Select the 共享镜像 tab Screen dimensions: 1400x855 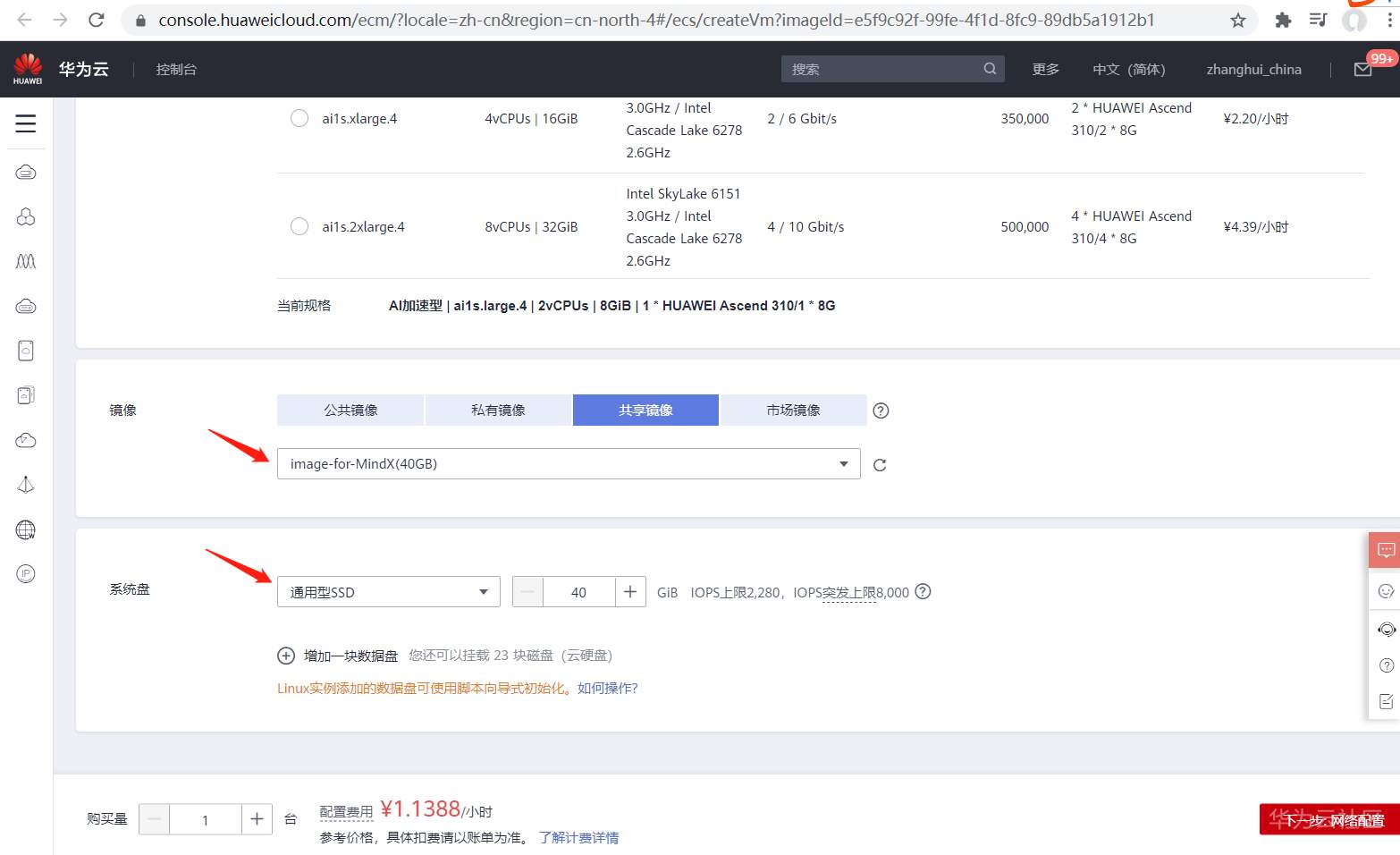[645, 411]
